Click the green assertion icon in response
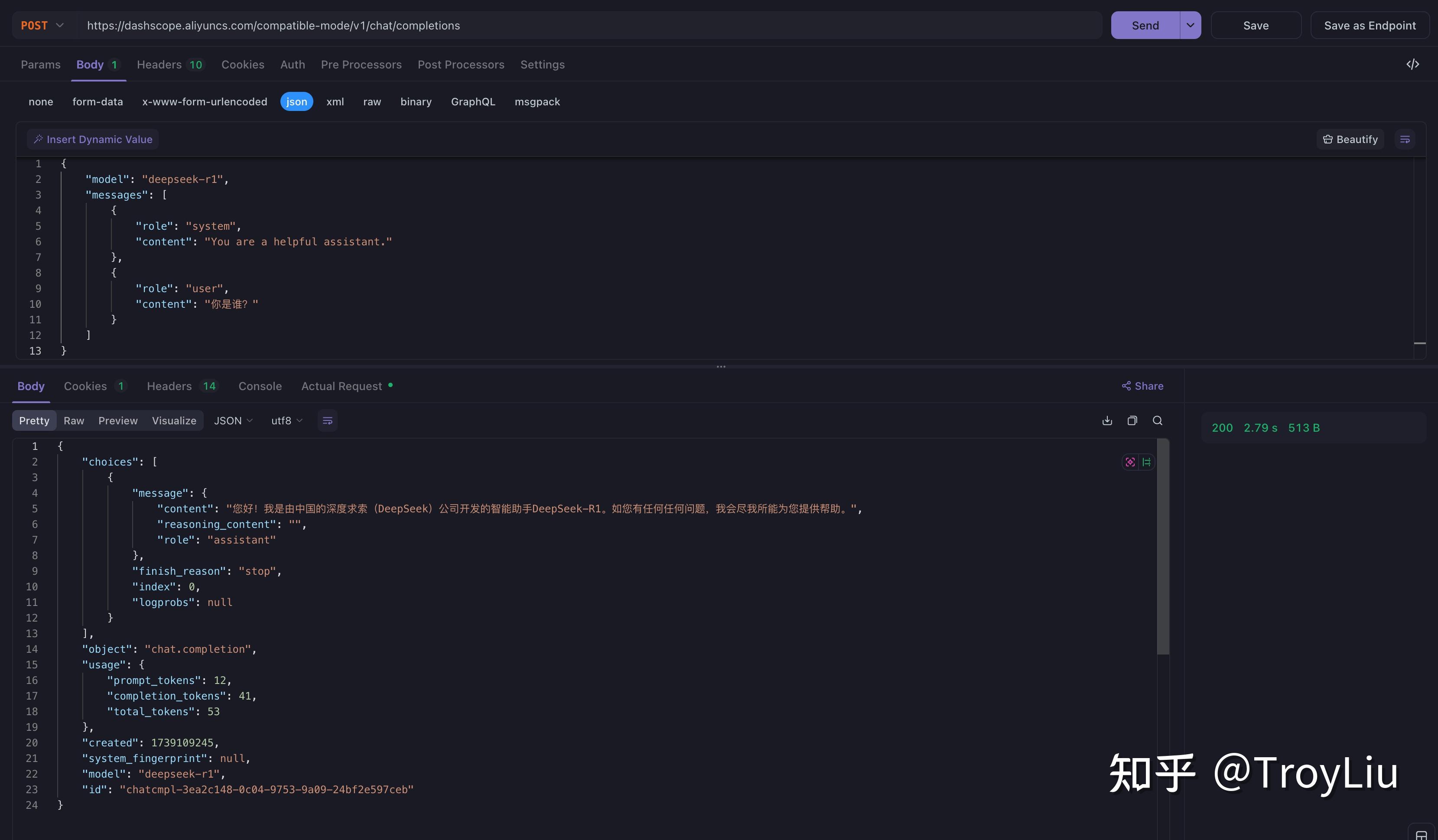 [x=1146, y=462]
